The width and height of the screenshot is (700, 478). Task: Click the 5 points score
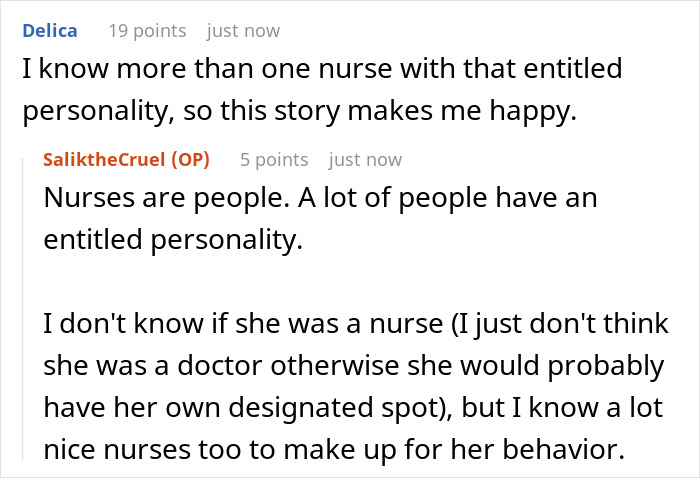[274, 160]
